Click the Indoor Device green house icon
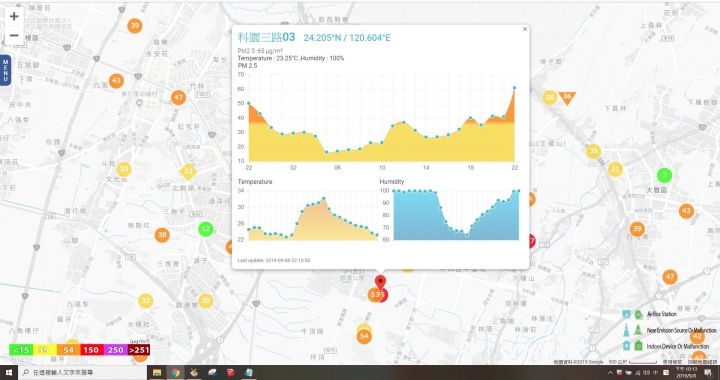This screenshot has height=380, width=720. [x=638, y=346]
